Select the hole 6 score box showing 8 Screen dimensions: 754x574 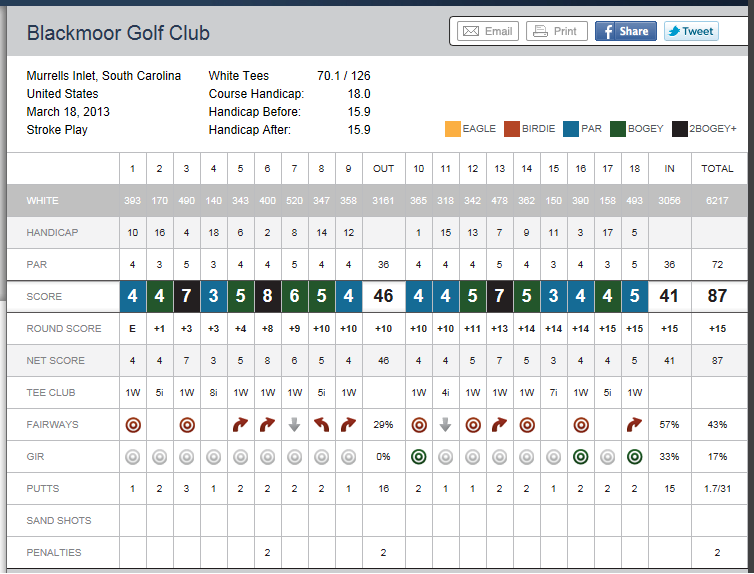tap(267, 297)
